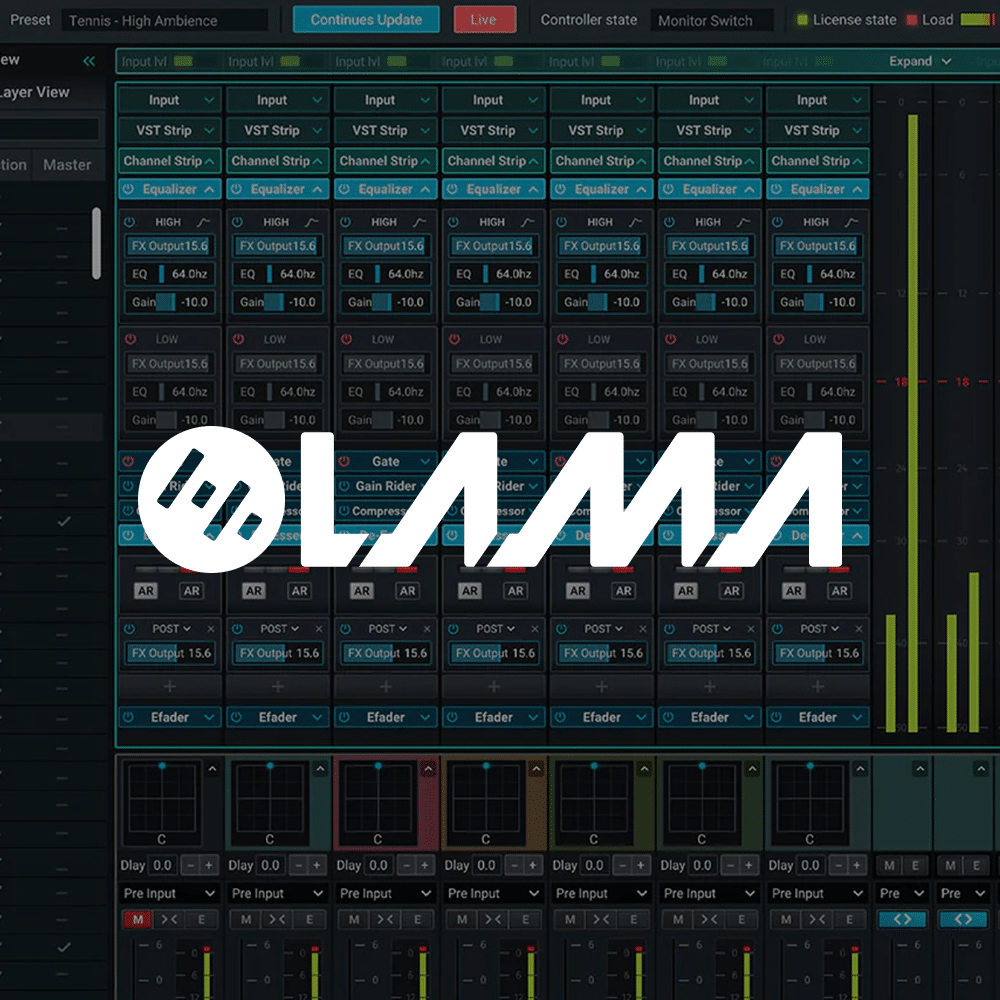Click phase invert icon on second channel strip
This screenshot has height=1000, width=1000.
coord(278,919)
